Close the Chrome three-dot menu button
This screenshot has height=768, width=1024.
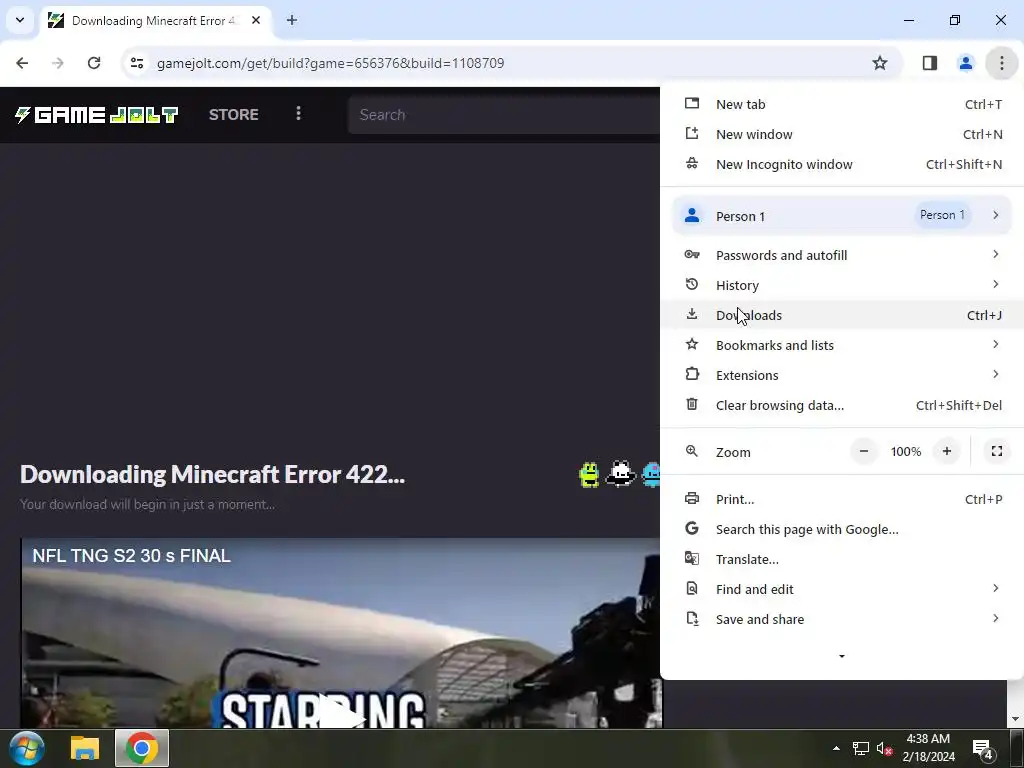[1001, 63]
